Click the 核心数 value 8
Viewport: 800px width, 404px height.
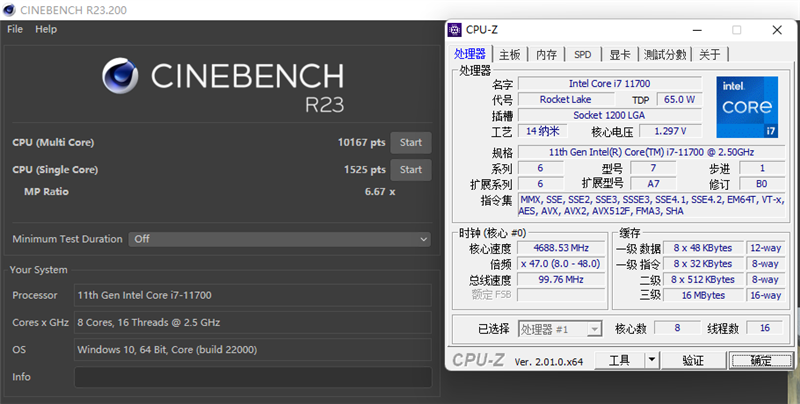pos(677,328)
